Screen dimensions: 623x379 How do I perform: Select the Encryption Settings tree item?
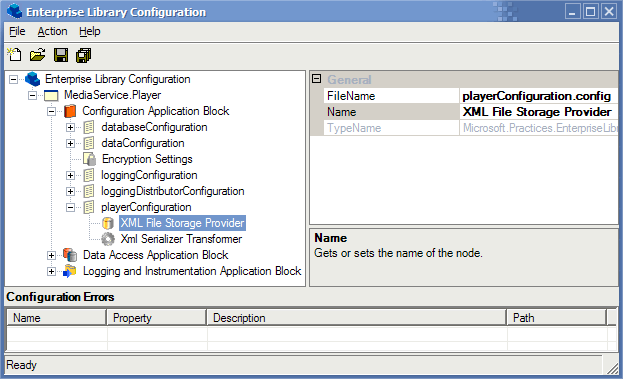click(x=147, y=159)
